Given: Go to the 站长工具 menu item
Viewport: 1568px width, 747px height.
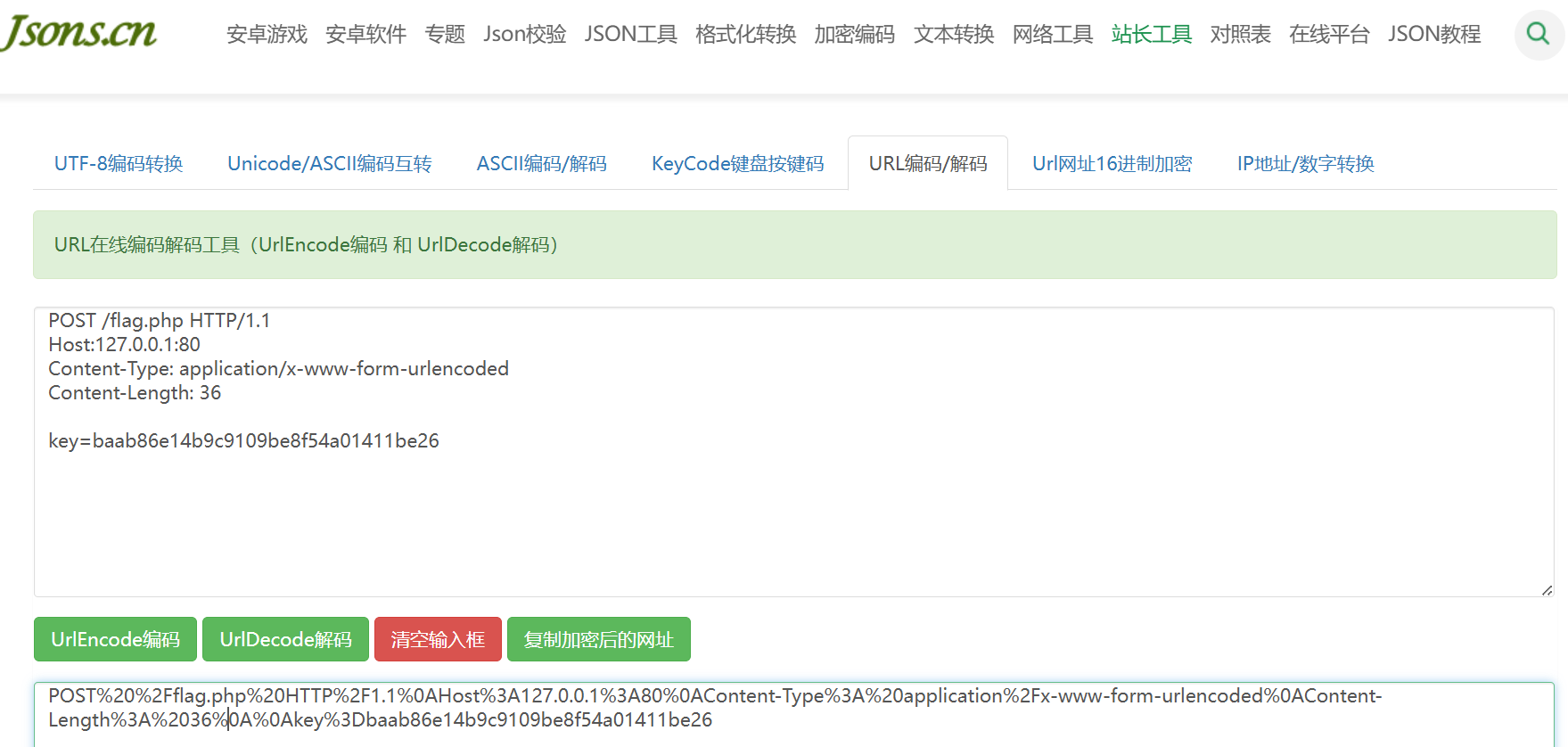Looking at the screenshot, I should 1151,35.
